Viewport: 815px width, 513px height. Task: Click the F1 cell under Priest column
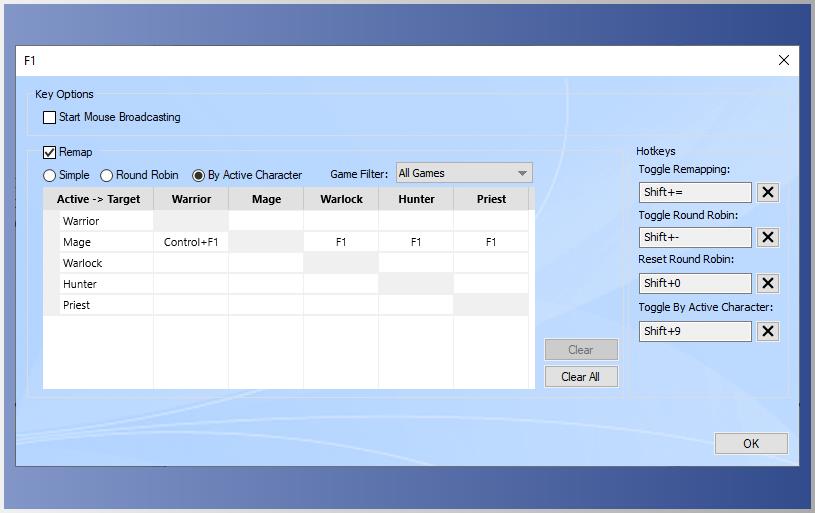click(491, 242)
